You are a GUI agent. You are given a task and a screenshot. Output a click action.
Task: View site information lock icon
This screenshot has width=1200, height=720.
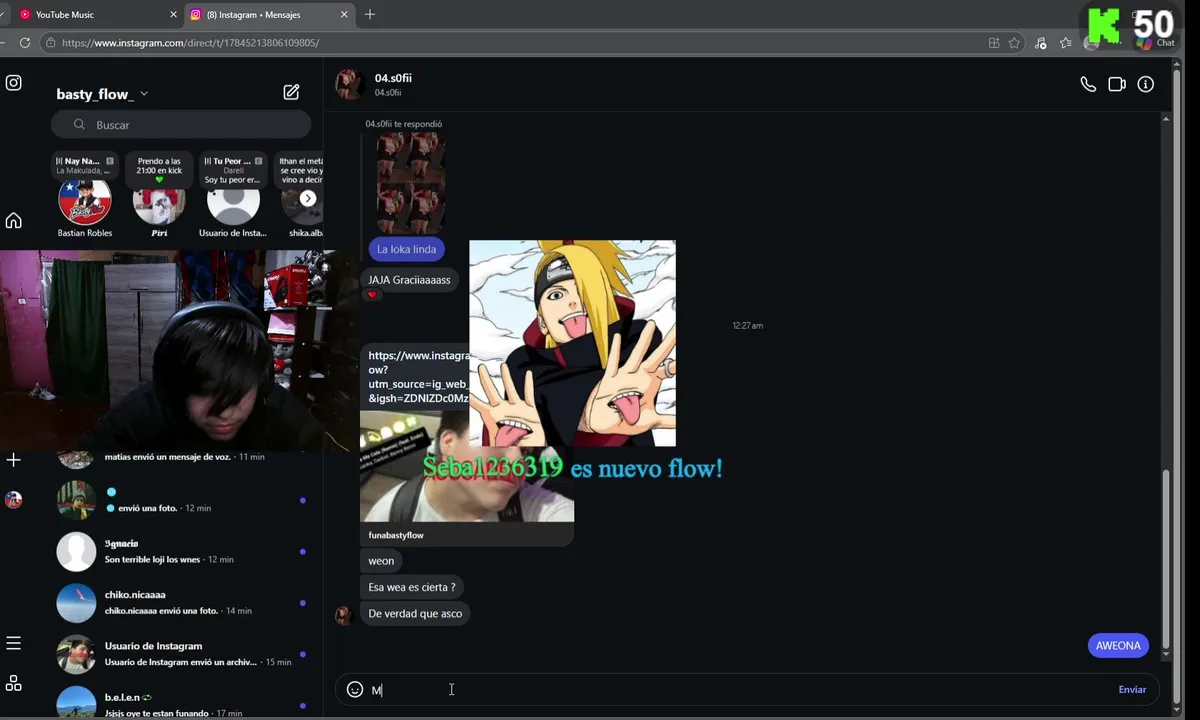pyautogui.click(x=50, y=43)
